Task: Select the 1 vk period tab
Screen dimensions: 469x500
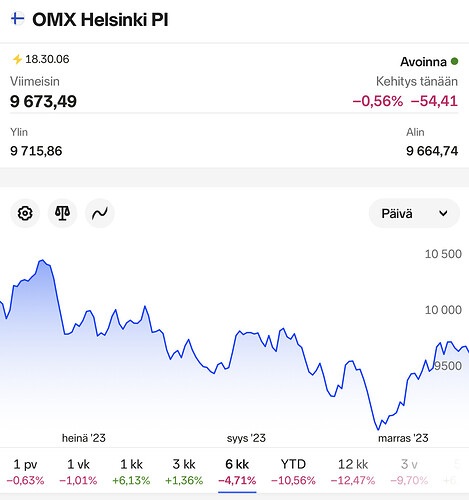Action: pyautogui.click(x=78, y=471)
